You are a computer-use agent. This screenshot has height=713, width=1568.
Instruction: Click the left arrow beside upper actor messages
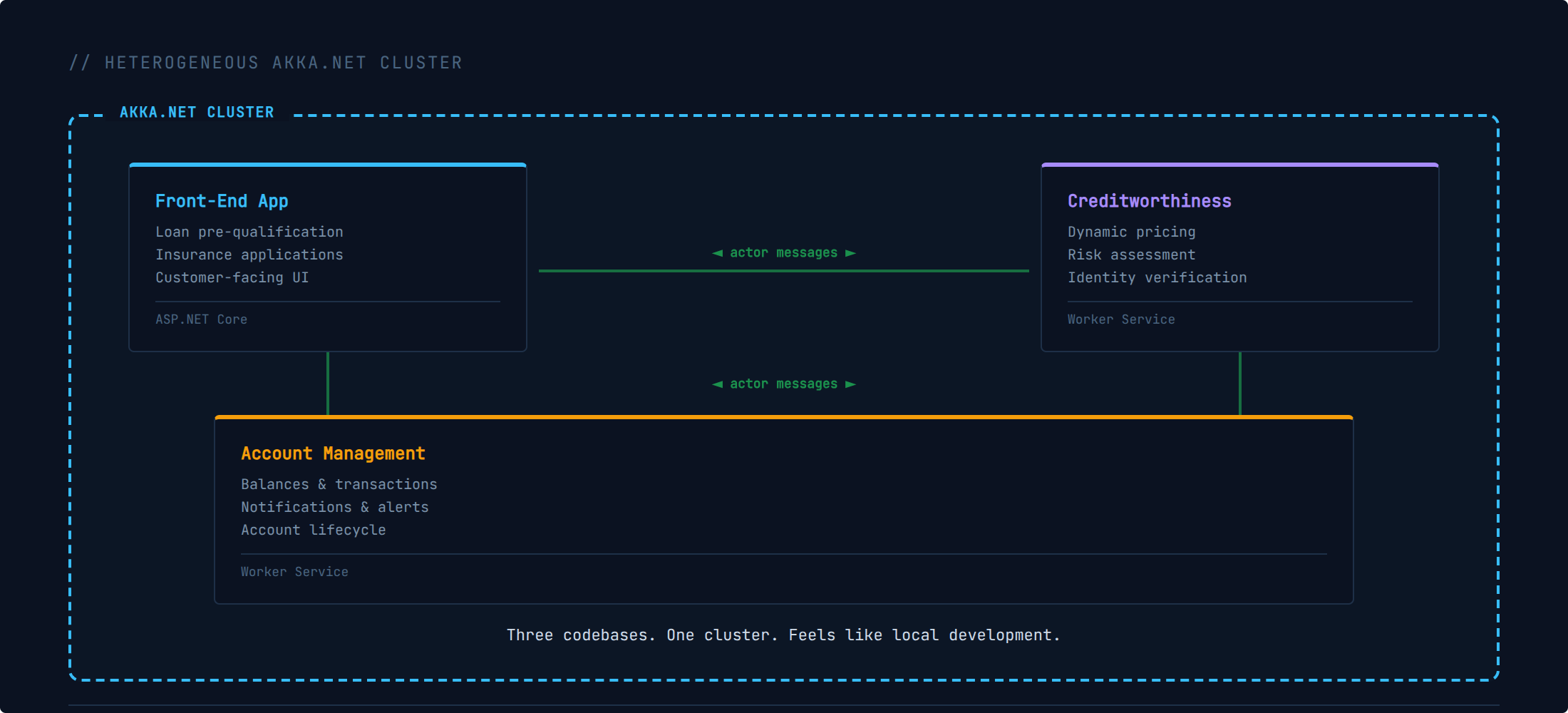point(718,253)
